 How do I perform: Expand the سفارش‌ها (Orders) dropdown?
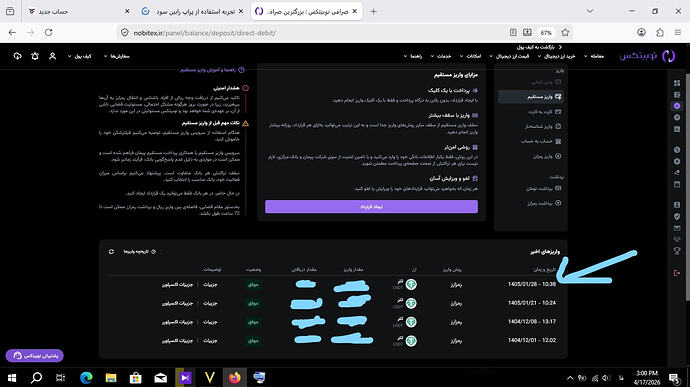click(x=117, y=56)
